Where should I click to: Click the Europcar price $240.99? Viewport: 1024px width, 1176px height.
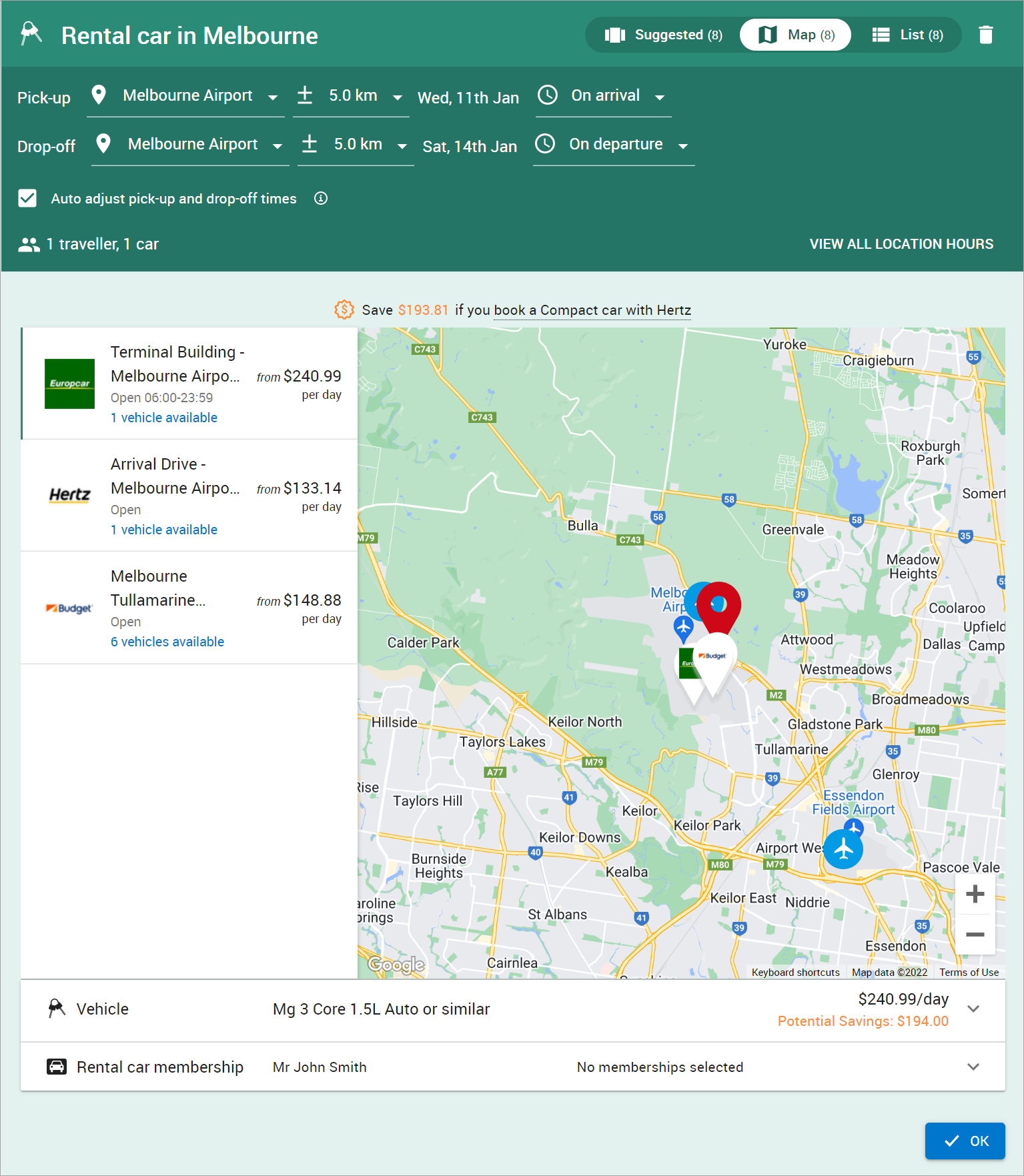pyautogui.click(x=312, y=376)
